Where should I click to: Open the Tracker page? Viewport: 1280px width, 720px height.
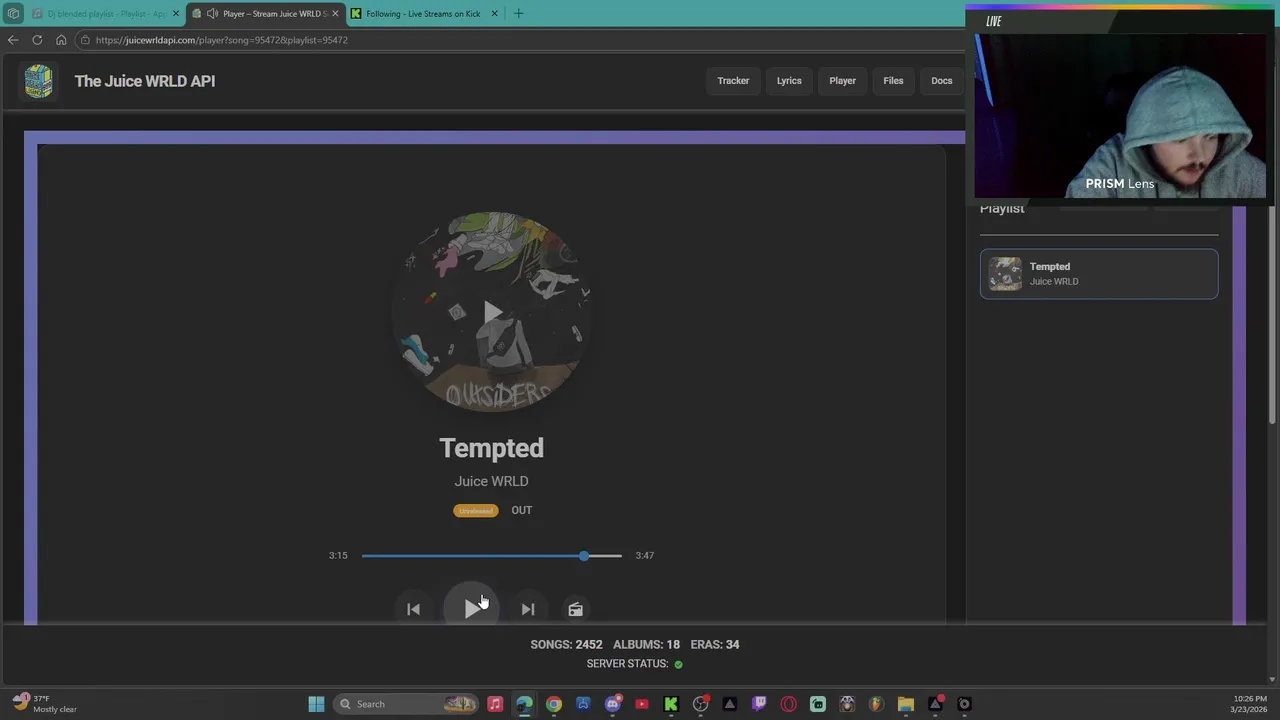(x=733, y=81)
